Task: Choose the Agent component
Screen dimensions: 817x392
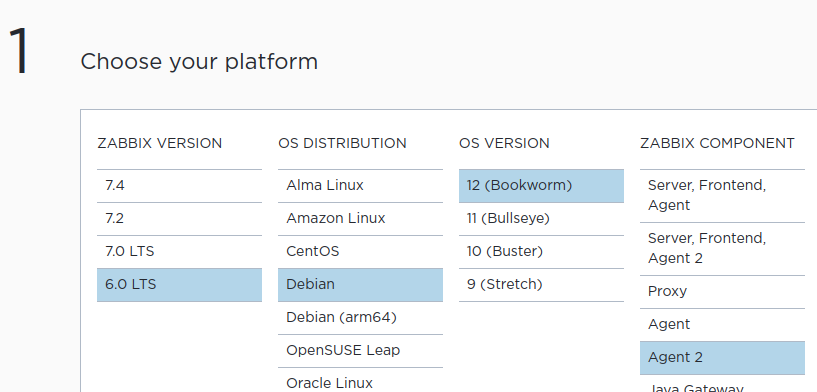Action: click(722, 325)
